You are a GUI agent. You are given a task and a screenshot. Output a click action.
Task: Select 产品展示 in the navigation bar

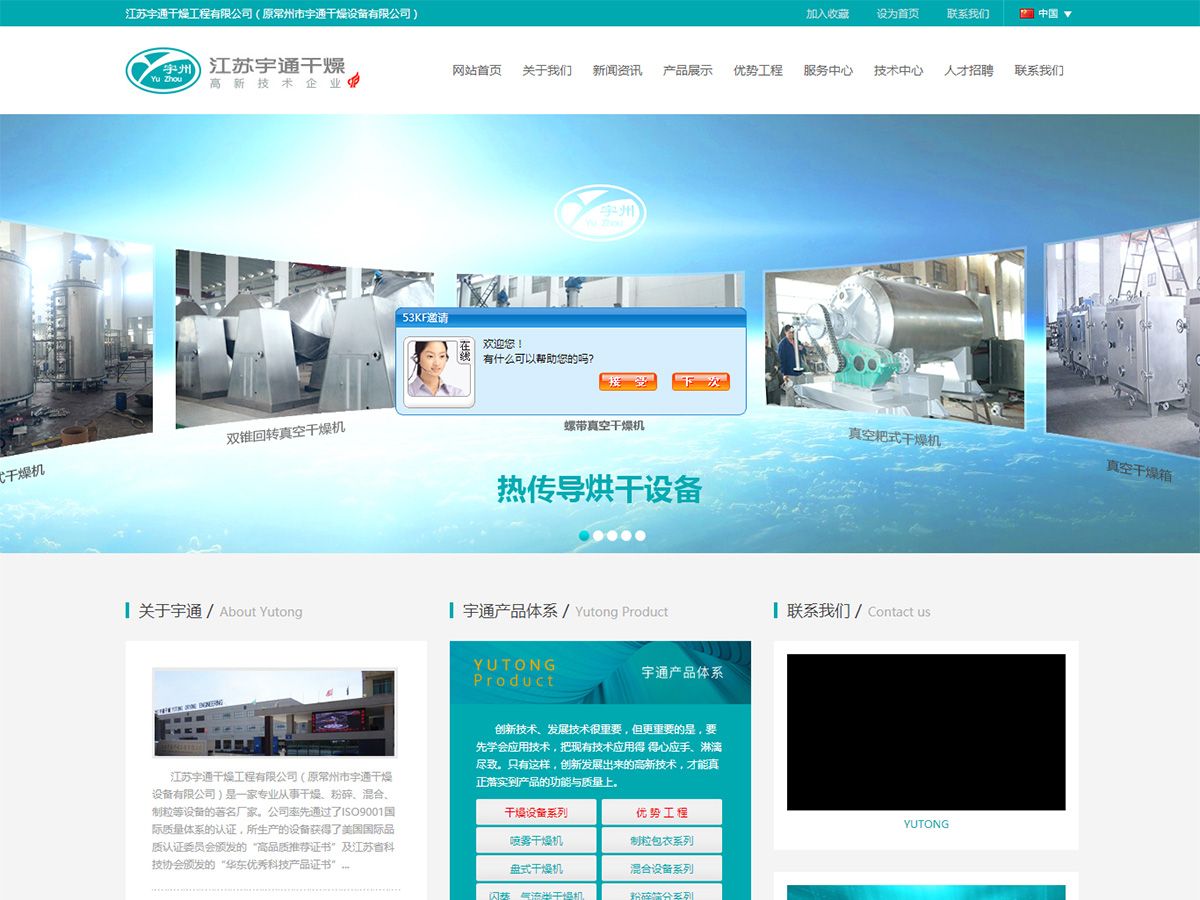coord(688,71)
